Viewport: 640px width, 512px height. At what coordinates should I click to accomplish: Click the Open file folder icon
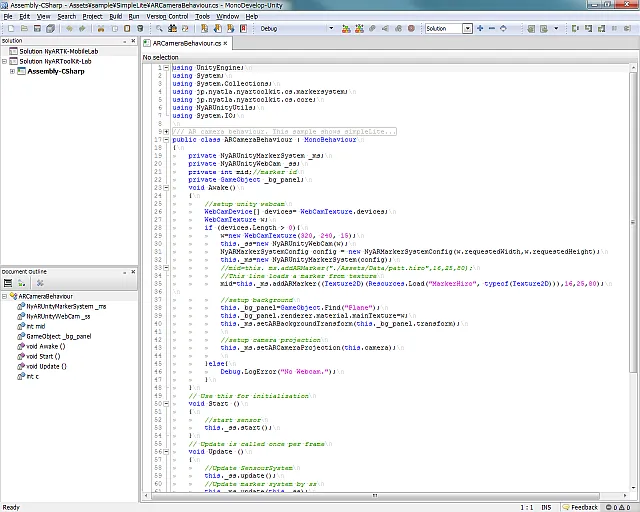point(24,29)
